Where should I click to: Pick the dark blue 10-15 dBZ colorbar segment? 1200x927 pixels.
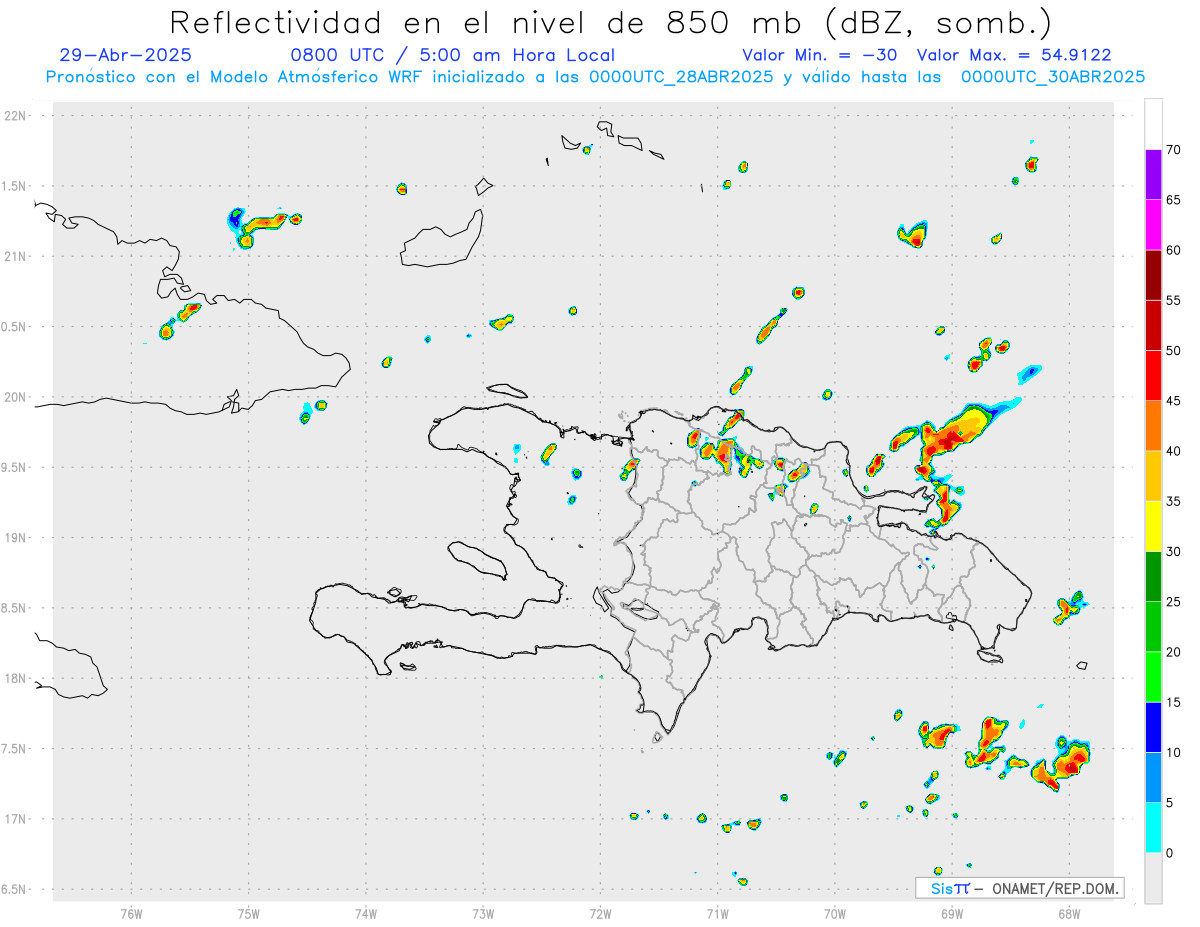[1153, 727]
